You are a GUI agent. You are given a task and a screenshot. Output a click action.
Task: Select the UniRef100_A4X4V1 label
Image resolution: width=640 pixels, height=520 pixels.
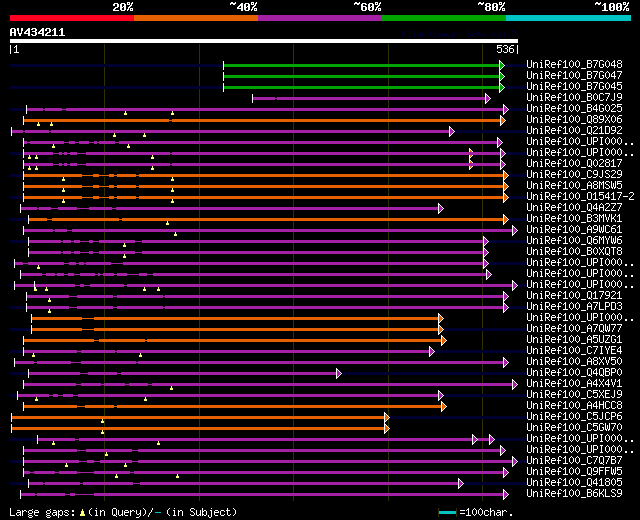574,384
